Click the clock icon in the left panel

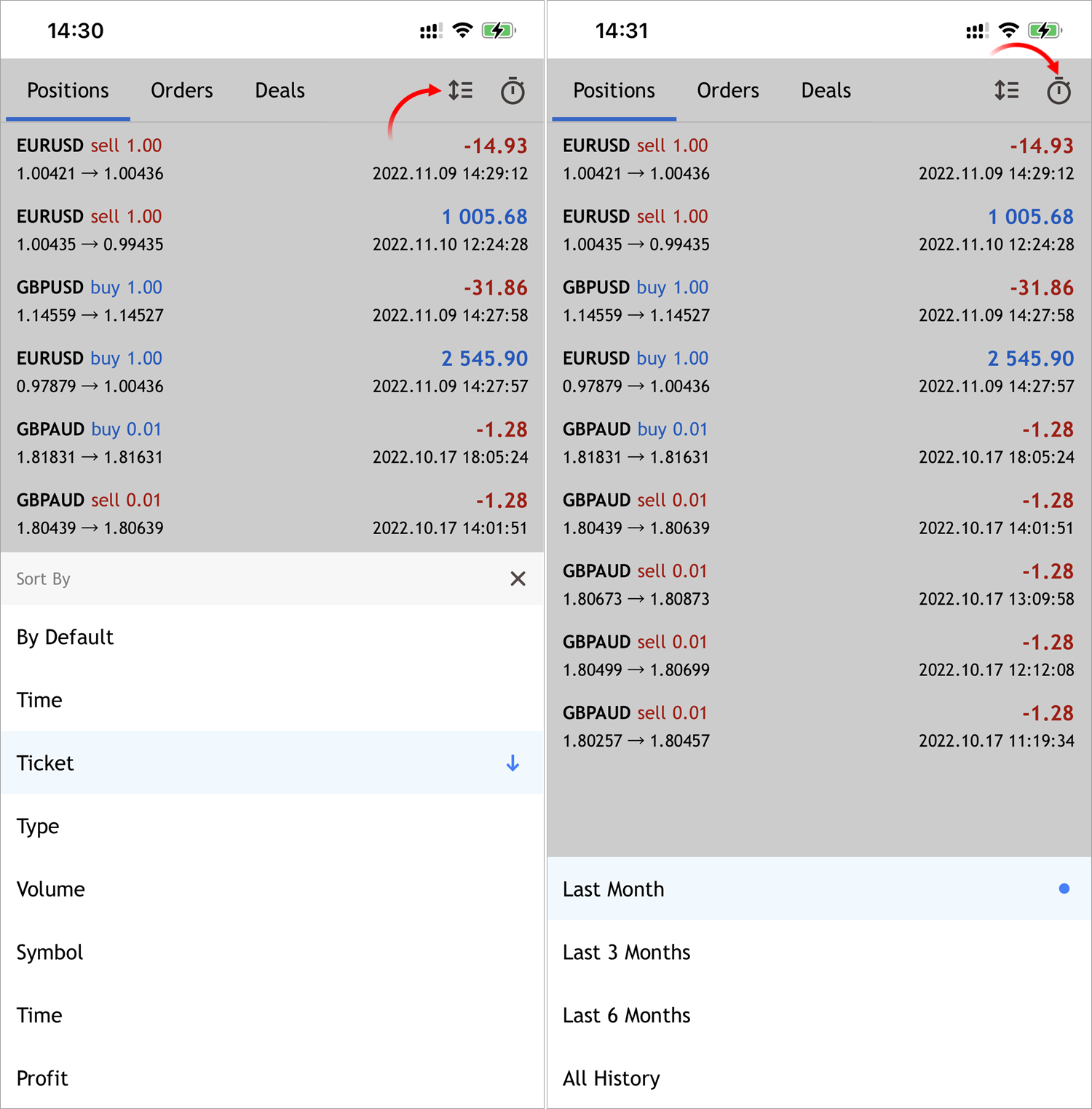tap(513, 90)
